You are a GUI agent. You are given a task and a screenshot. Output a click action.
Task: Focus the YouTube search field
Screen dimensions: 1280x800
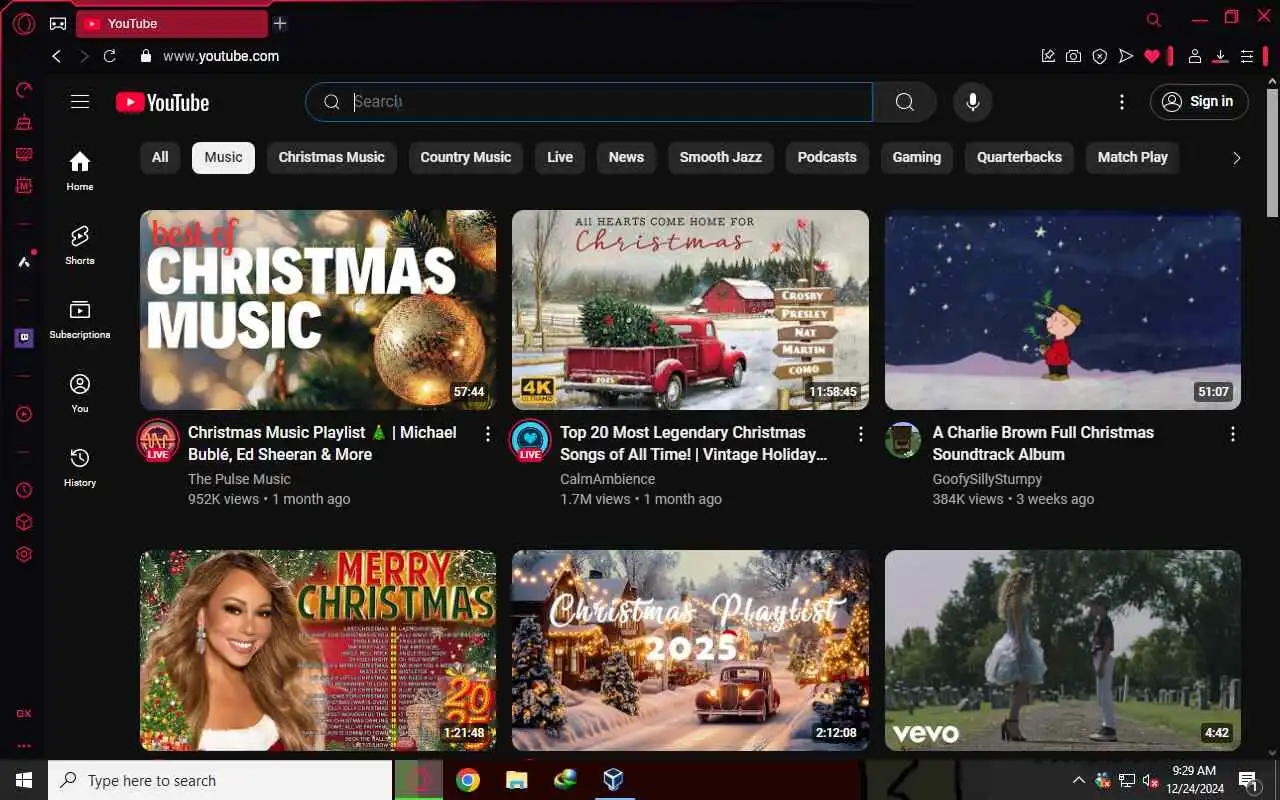tap(589, 102)
